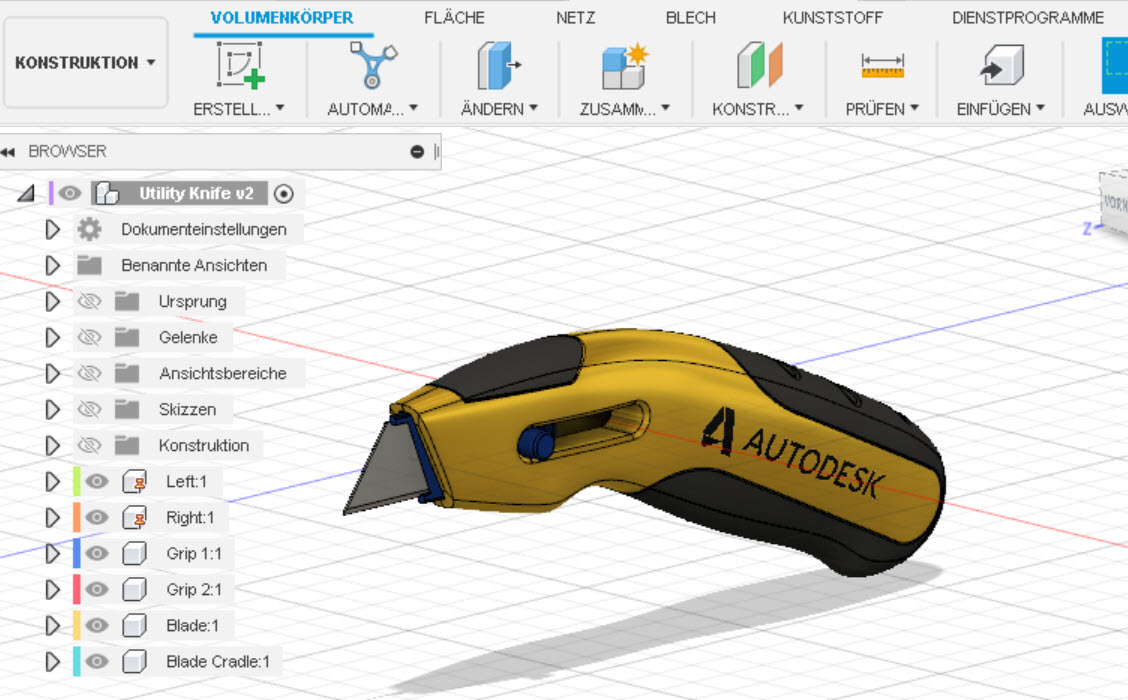The image size is (1128, 700).
Task: Expand the Dokumenteinstellungen node
Action: [53, 229]
